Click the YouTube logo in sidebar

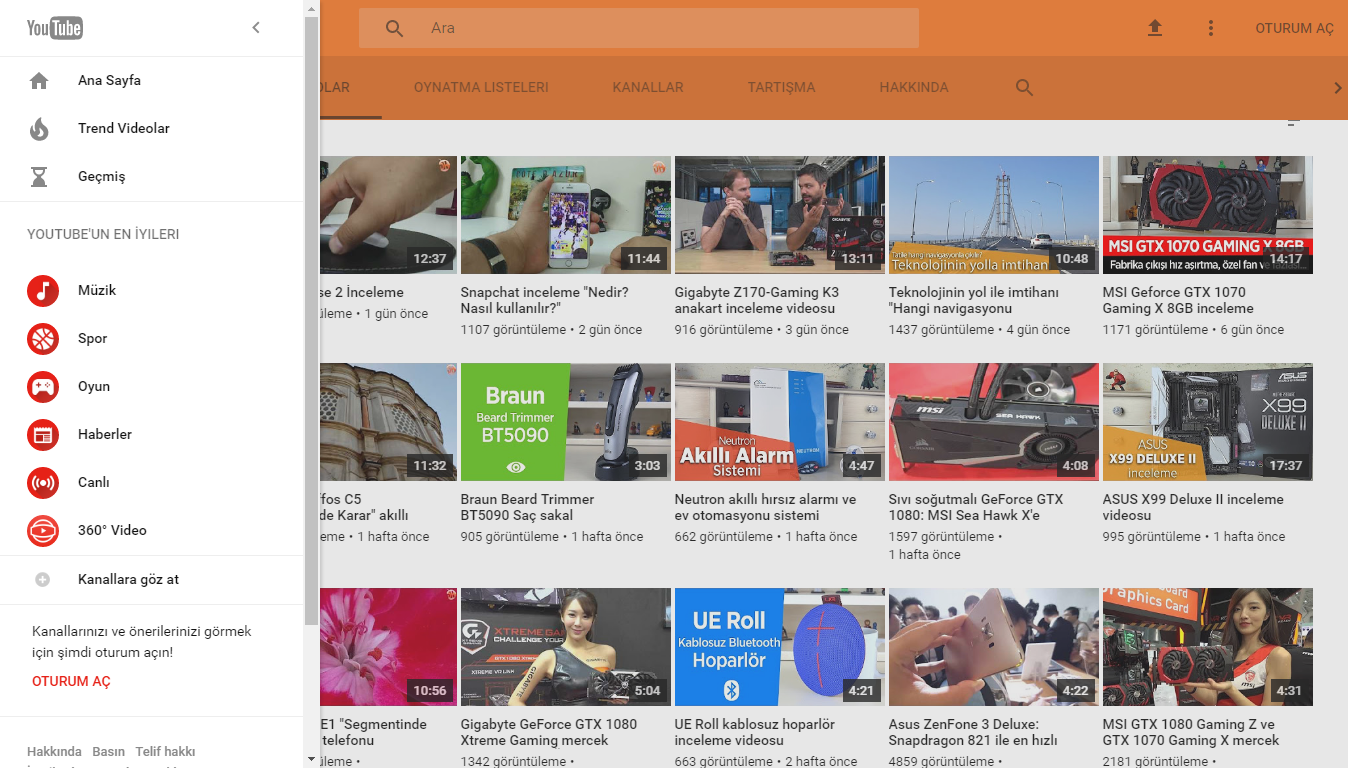click(x=55, y=28)
